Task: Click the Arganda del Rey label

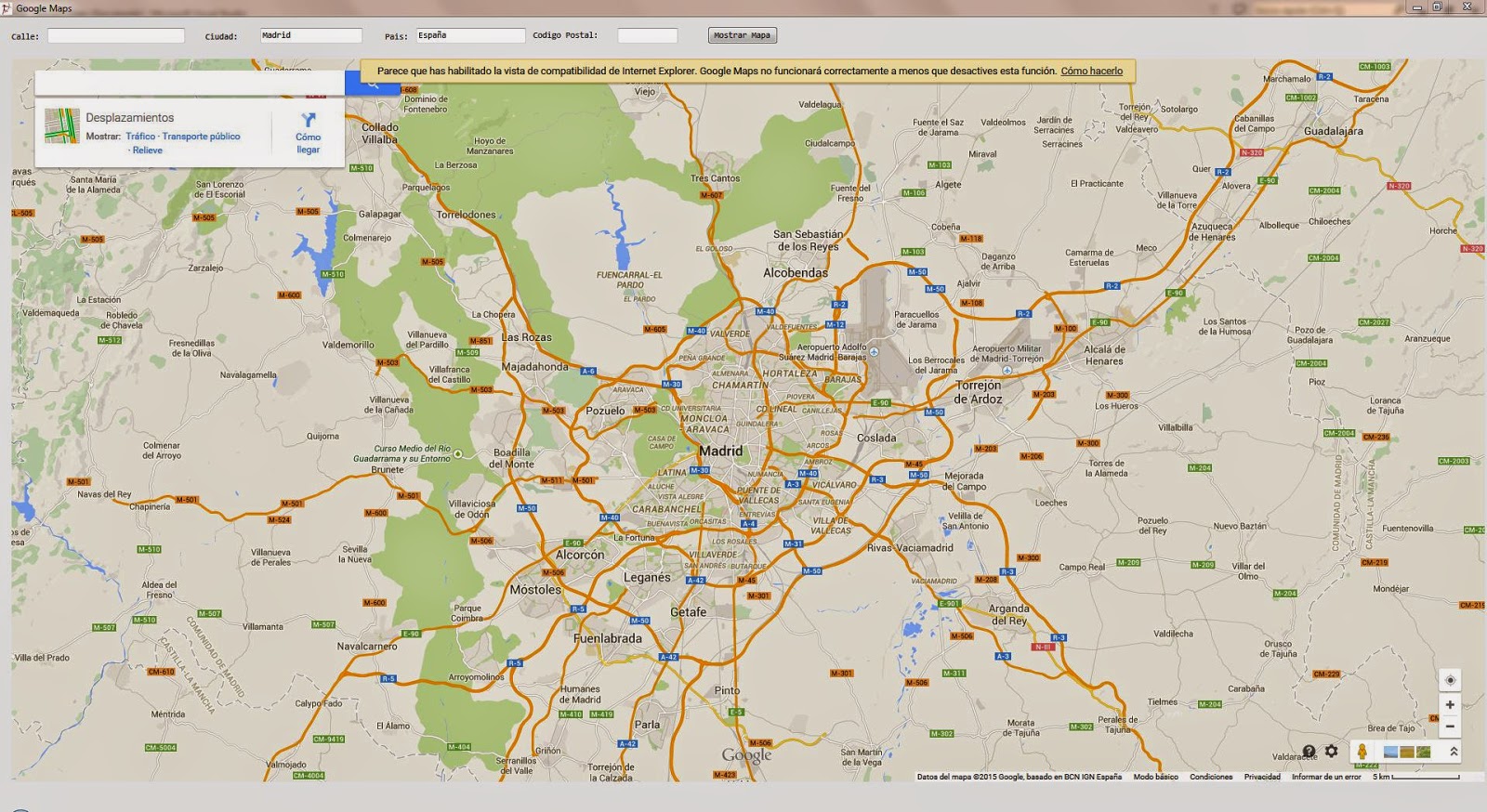Action: click(x=1008, y=615)
